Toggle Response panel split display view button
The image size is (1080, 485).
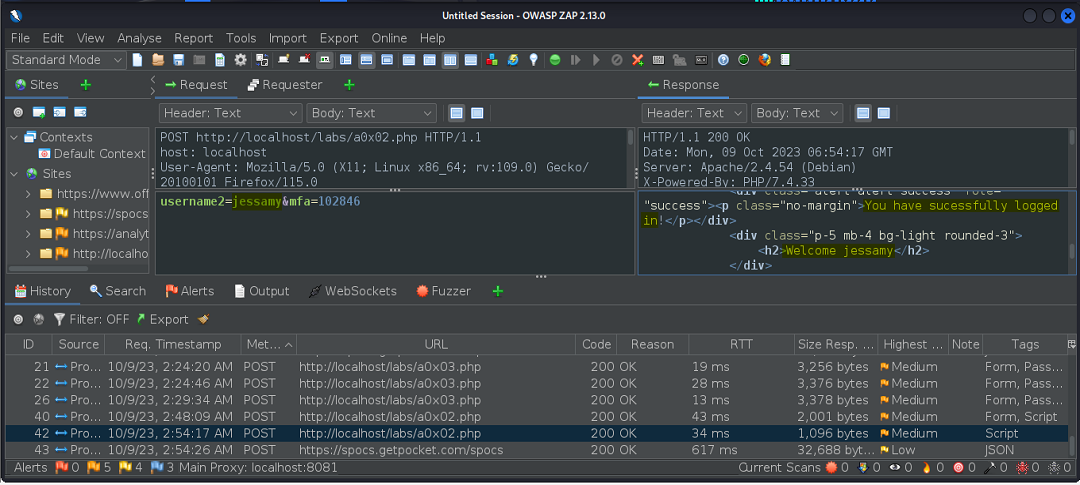[863, 113]
